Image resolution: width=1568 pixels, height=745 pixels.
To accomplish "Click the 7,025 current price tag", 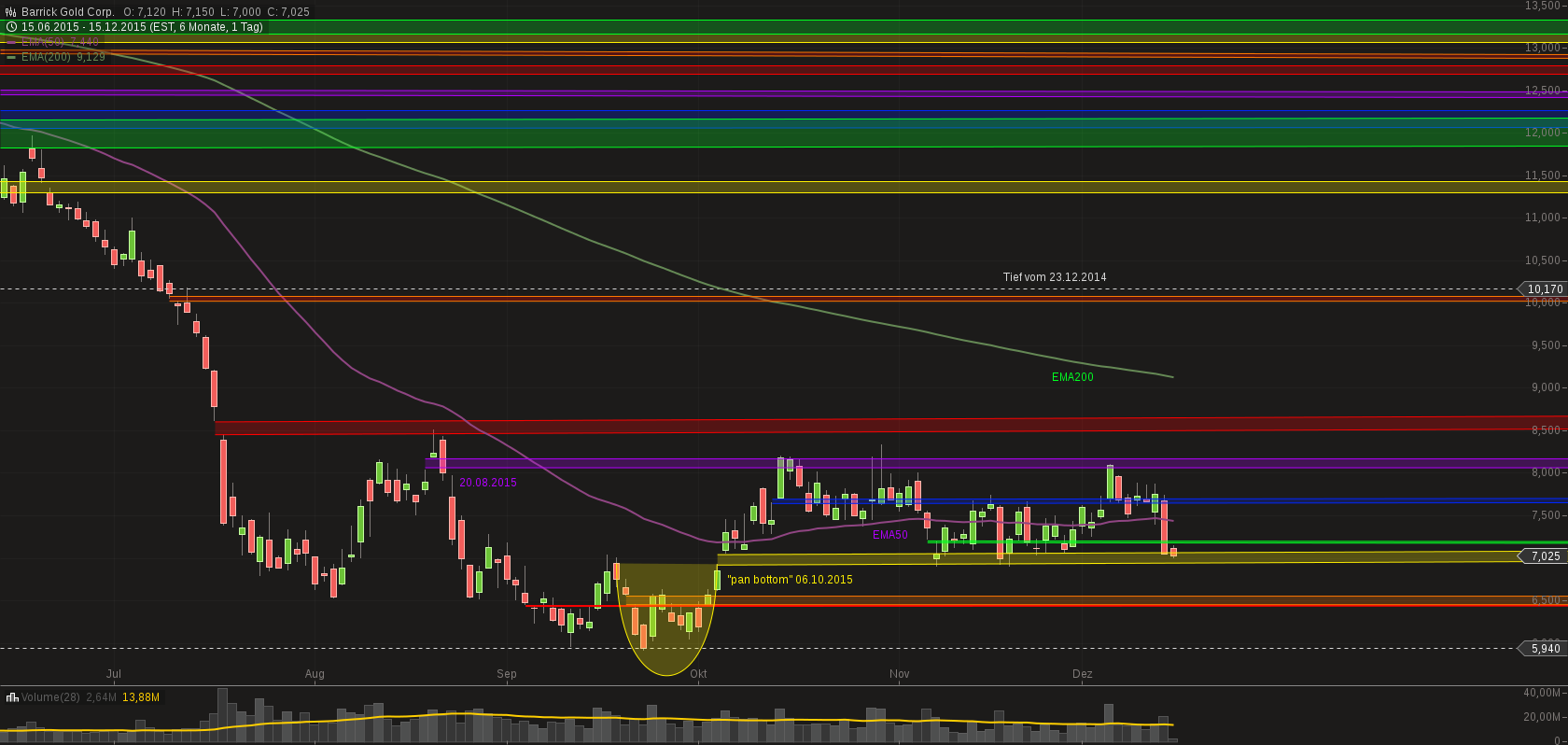I will point(1545,556).
